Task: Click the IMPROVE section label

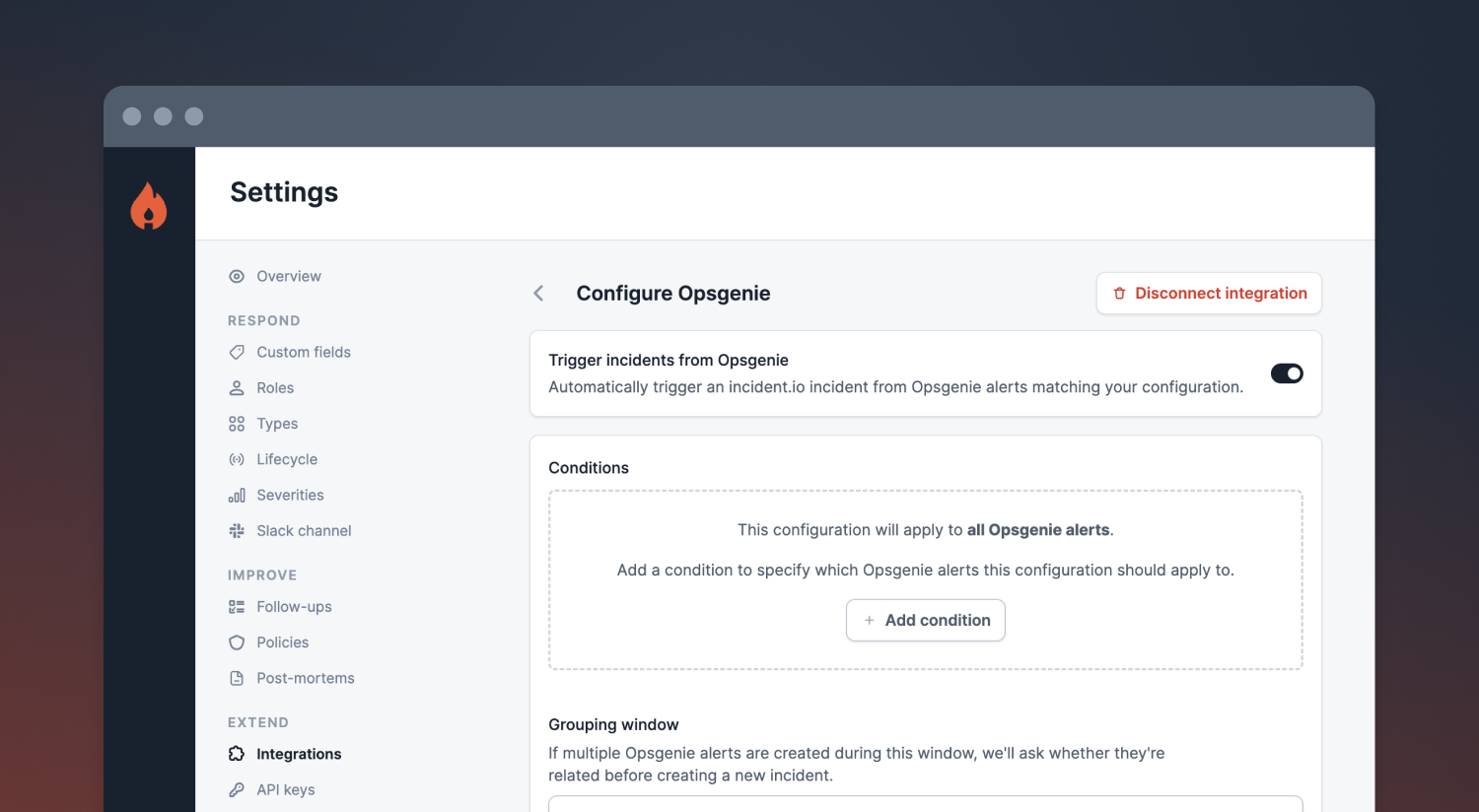Action: click(x=262, y=575)
